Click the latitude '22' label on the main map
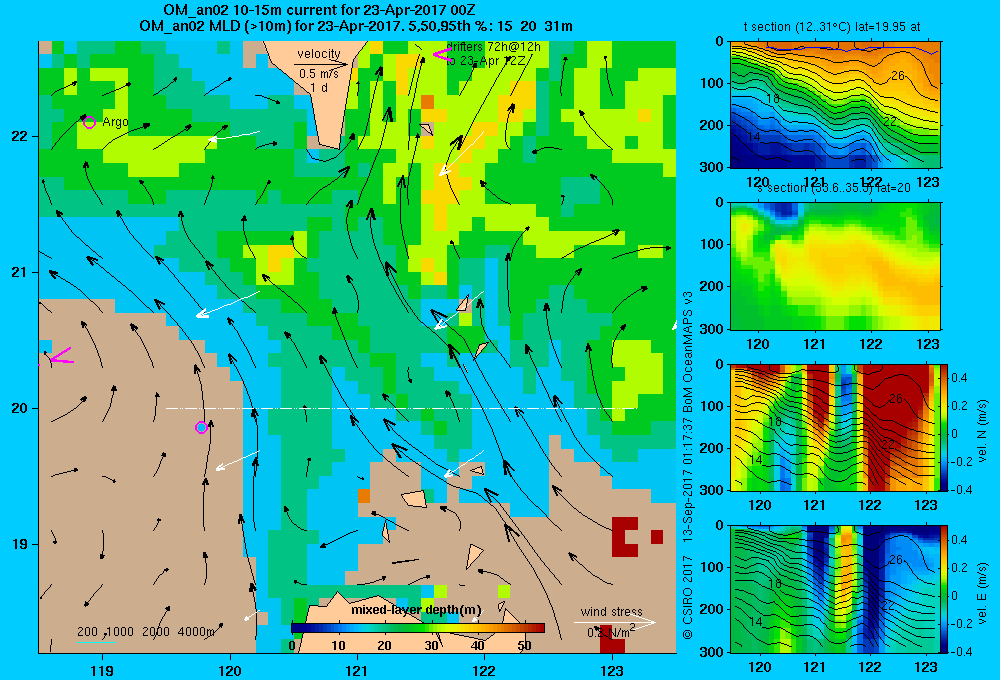This screenshot has width=1000, height=680. (19, 137)
